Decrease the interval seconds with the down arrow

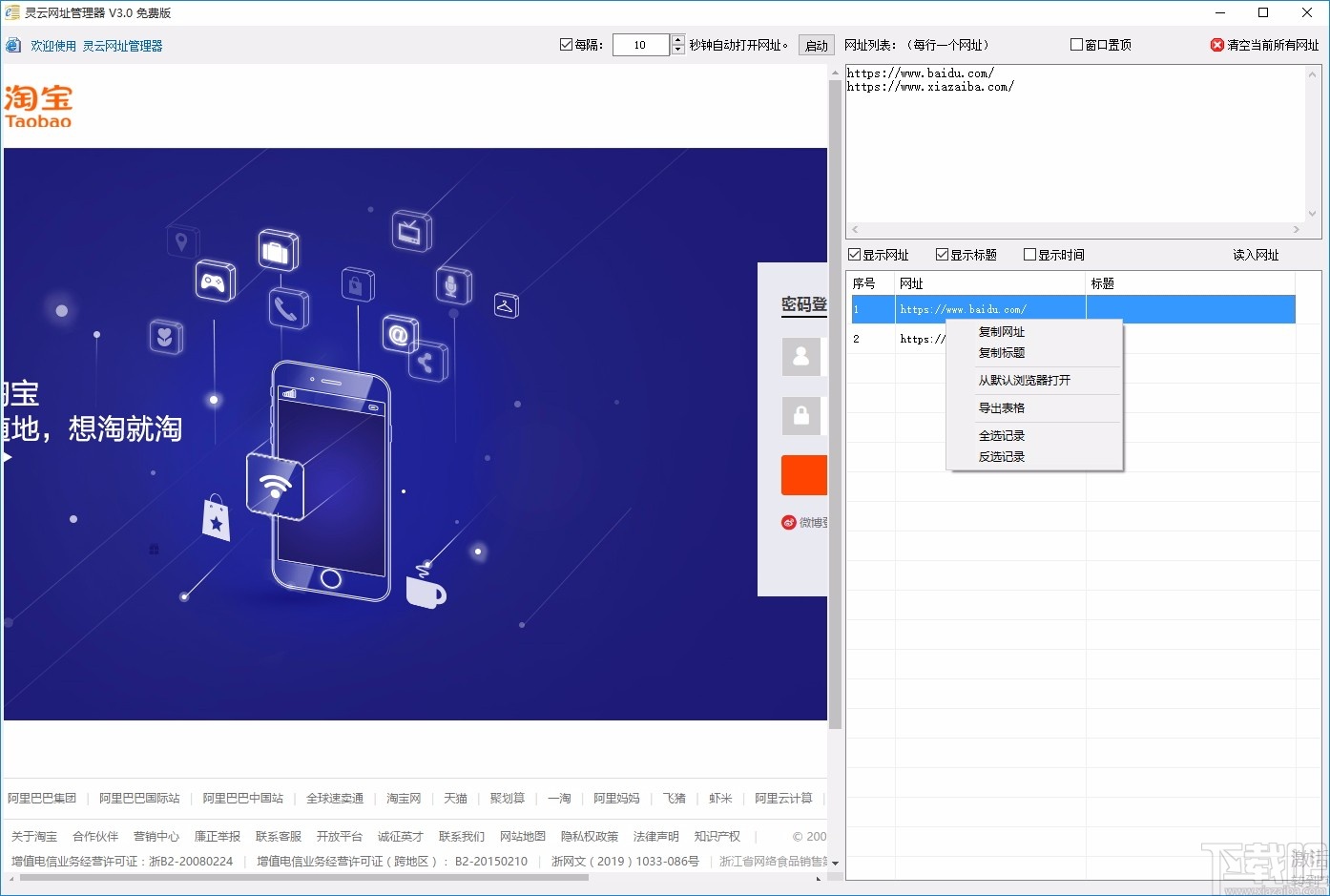pos(678,50)
